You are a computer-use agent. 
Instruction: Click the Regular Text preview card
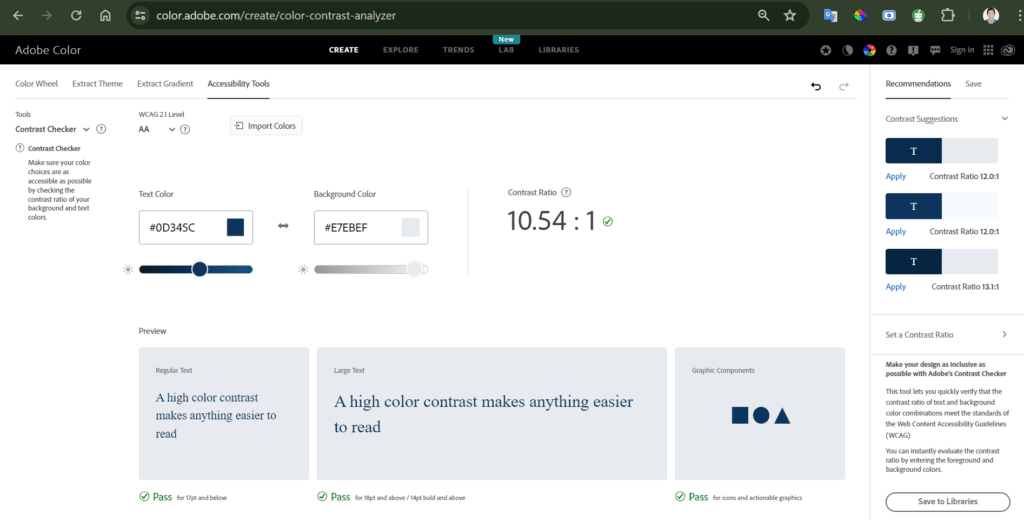pos(224,414)
